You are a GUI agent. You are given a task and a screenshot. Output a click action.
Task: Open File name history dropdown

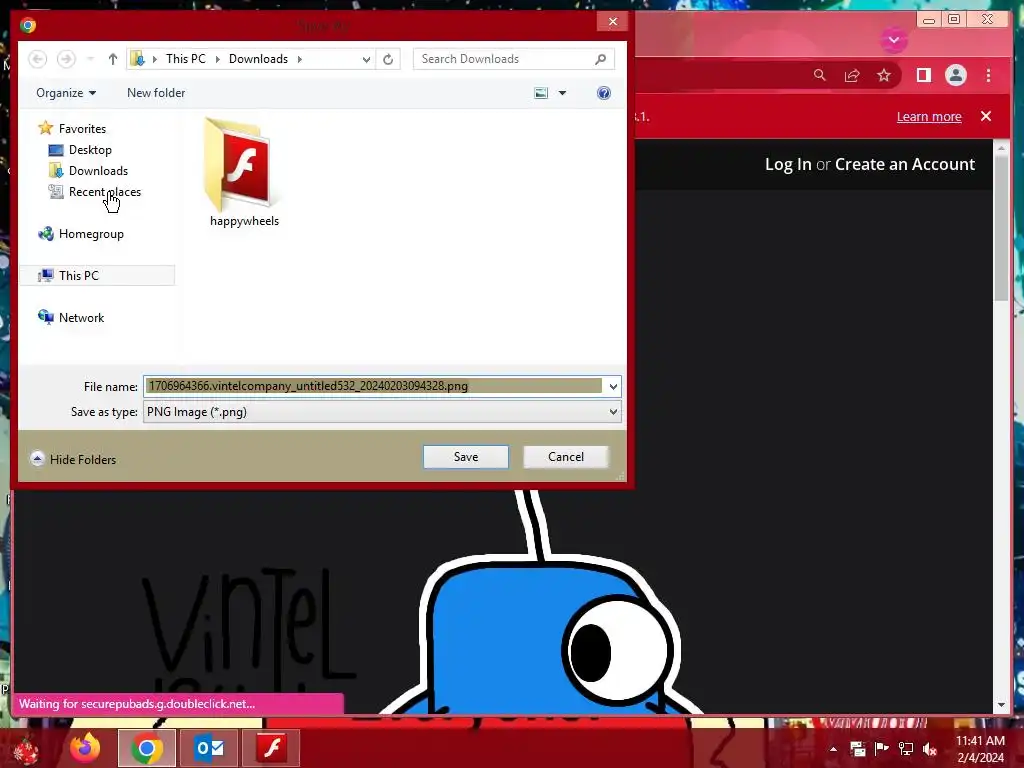(613, 387)
